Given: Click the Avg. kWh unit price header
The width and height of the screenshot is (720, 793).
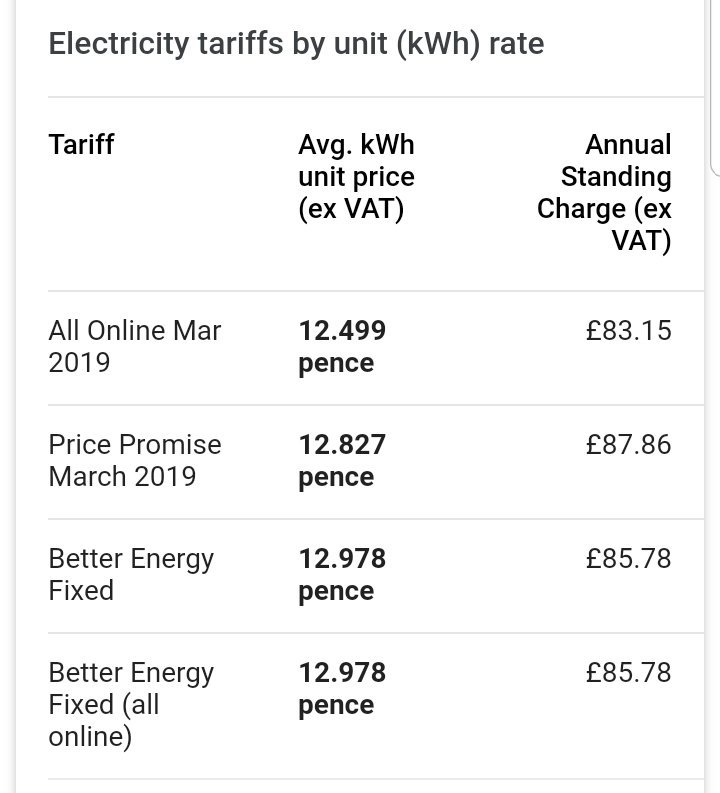Looking at the screenshot, I should [356, 177].
